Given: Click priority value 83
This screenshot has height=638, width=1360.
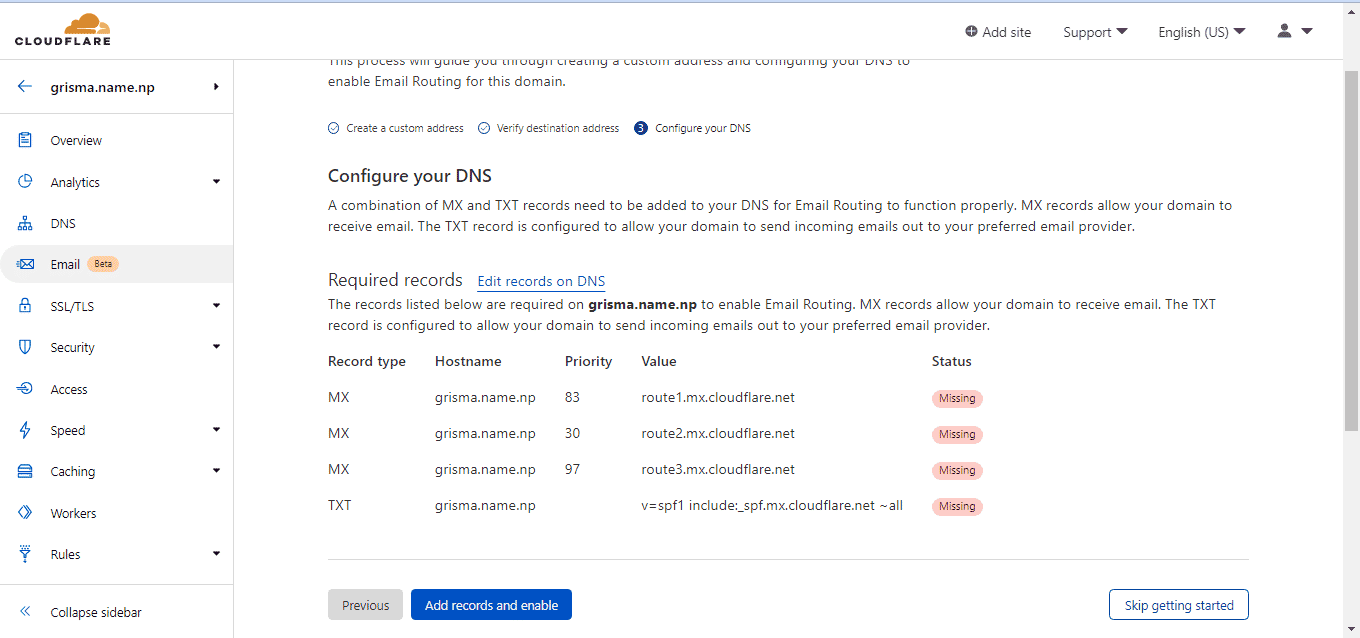Looking at the screenshot, I should click(572, 397).
